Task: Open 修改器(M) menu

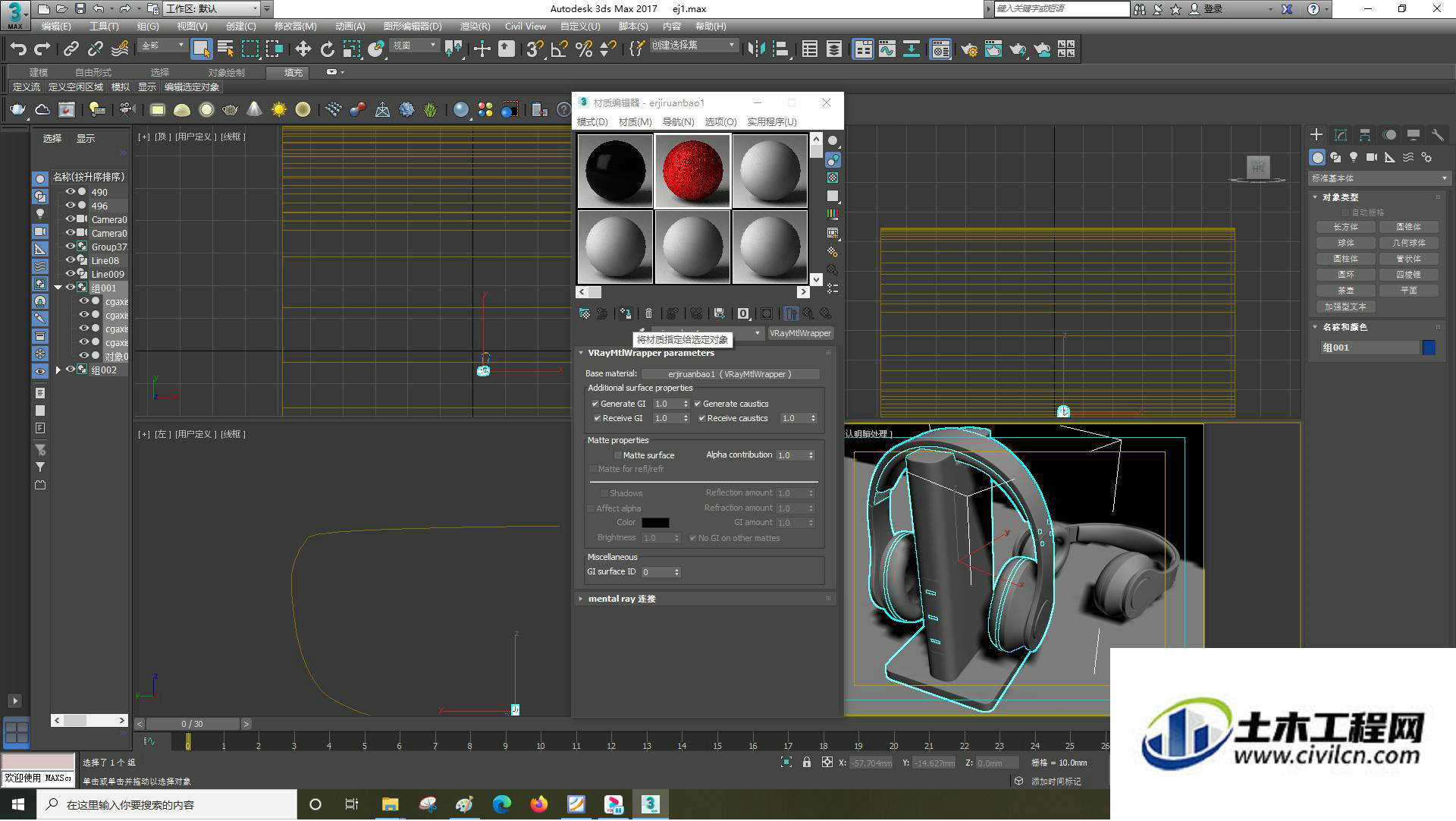Action: (x=295, y=27)
